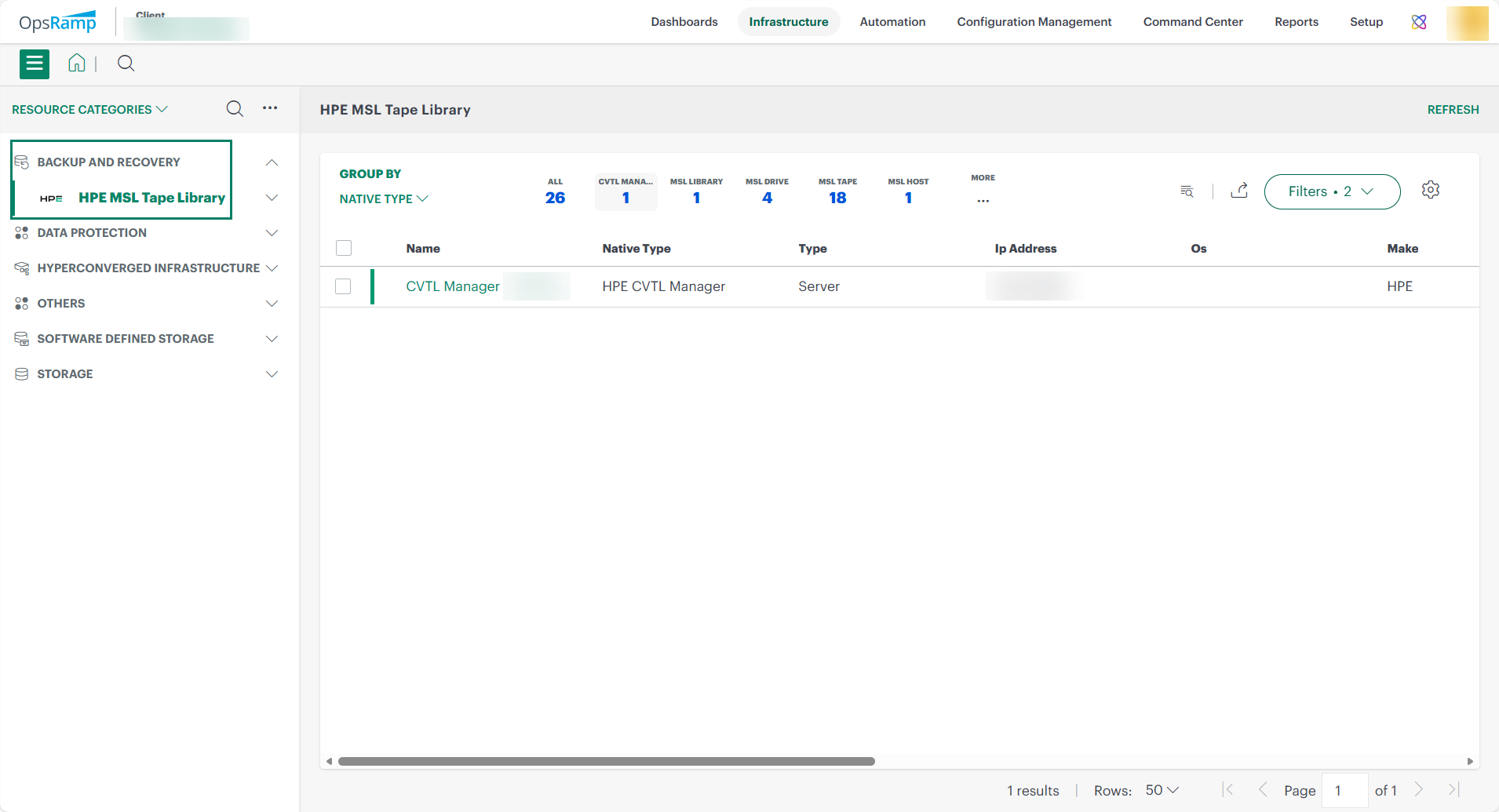
Task: Go to home via house icon
Action: point(77,64)
